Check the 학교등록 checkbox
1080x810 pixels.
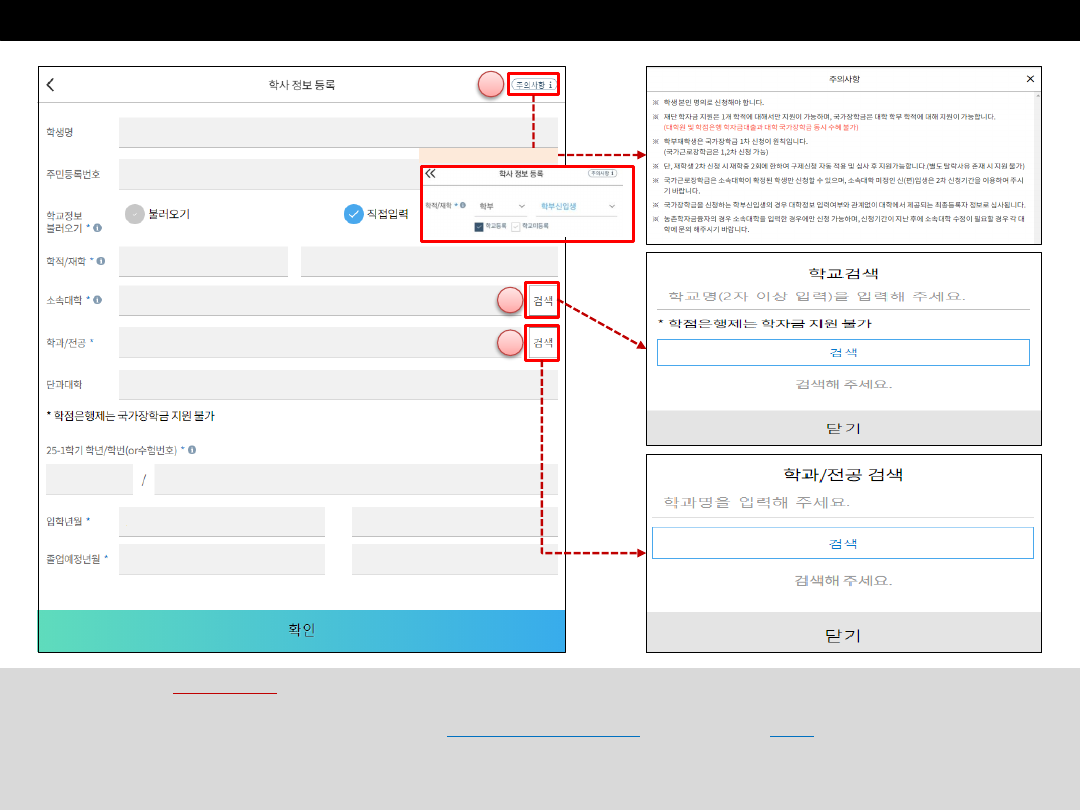(480, 227)
